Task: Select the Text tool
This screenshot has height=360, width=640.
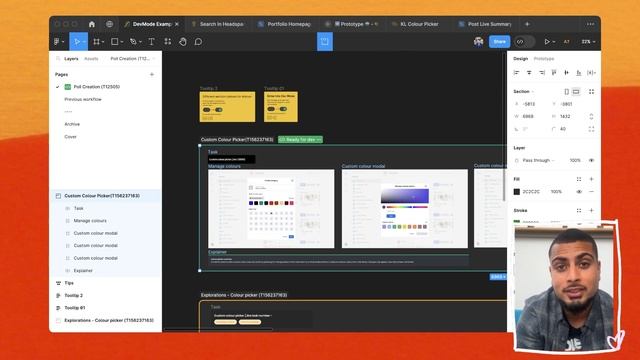Action: click(151, 42)
